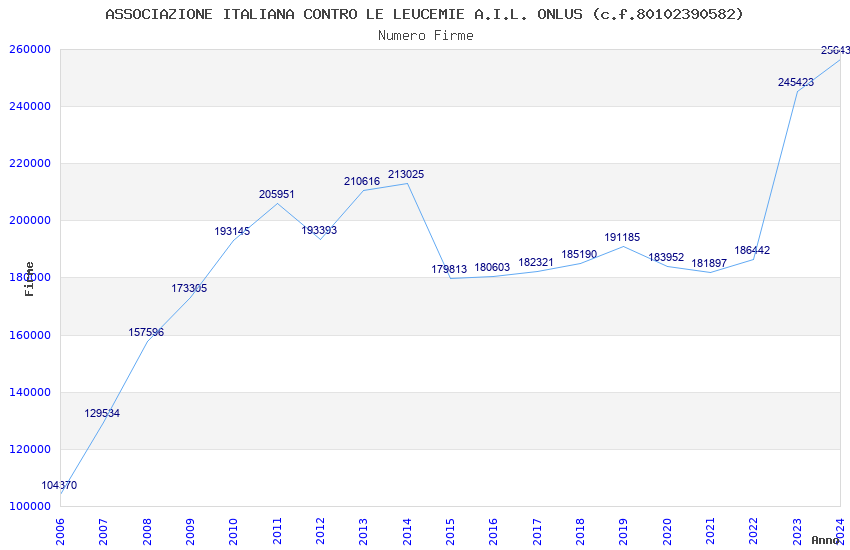The width and height of the screenshot is (850, 550).
Task: Select the data label 181897
Action: pos(709,263)
